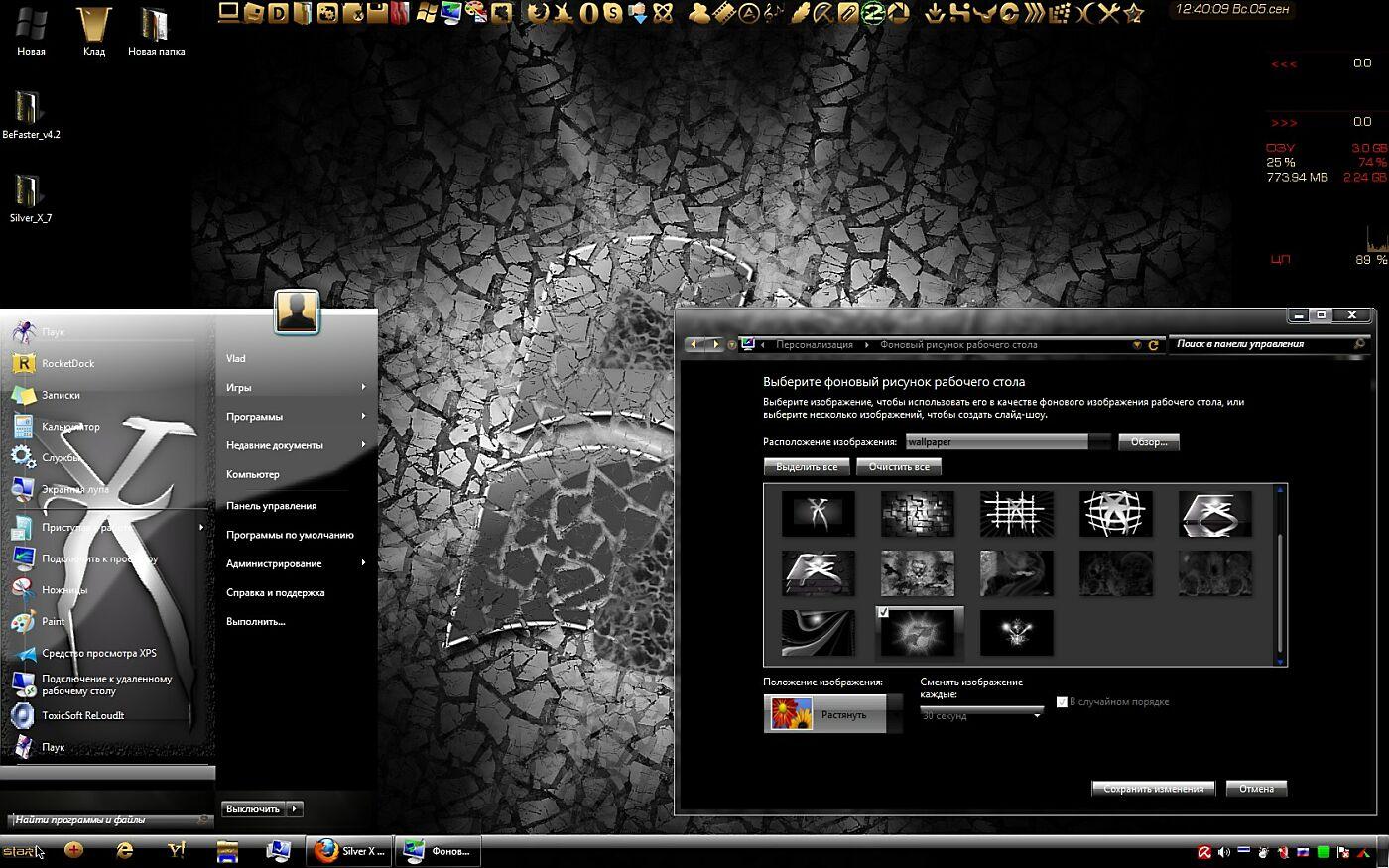Click 'Очистить все' button

coord(899,467)
